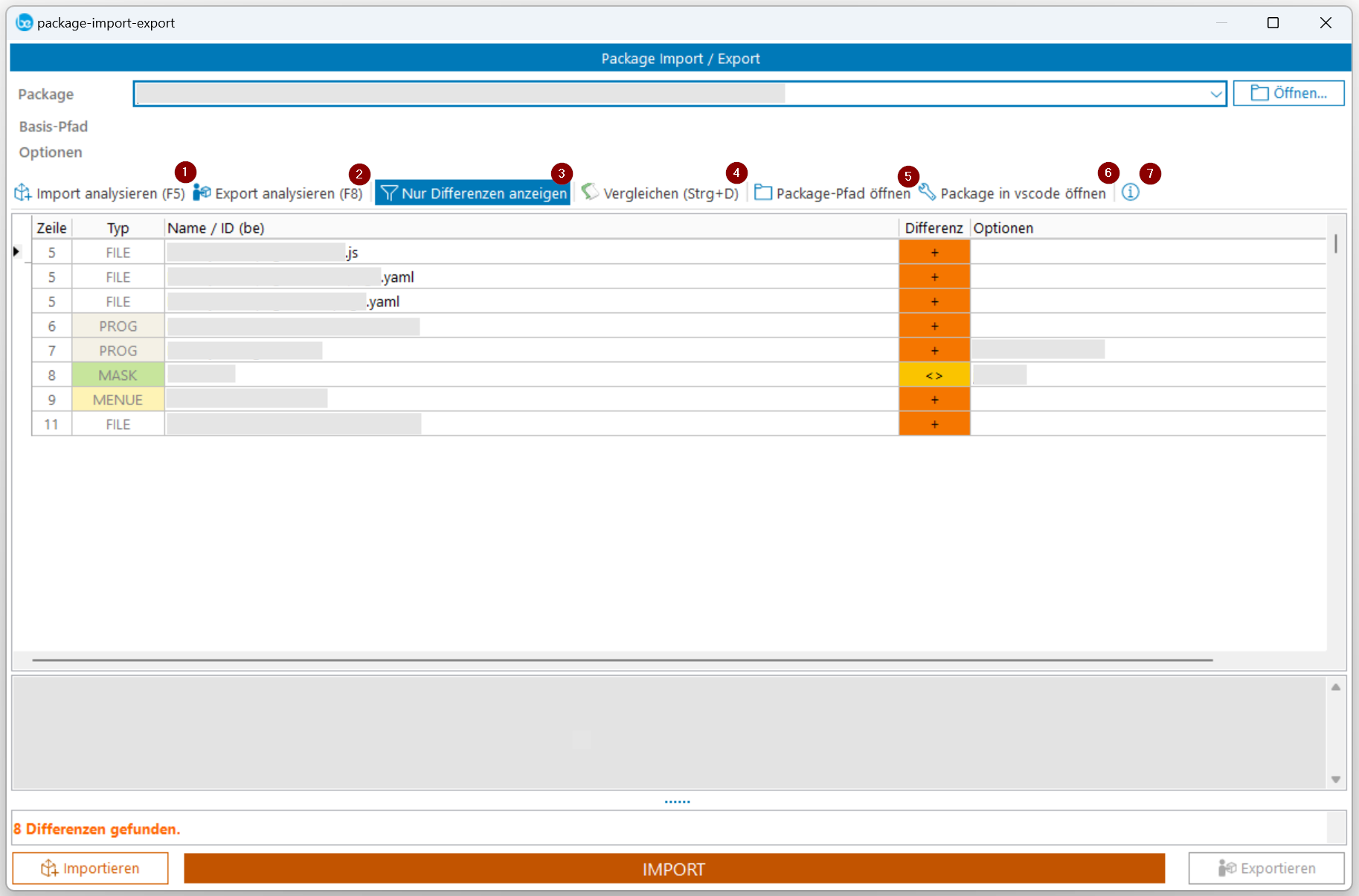The height and width of the screenshot is (896, 1359).
Task: Click the Vergleichen (Strg+D) icon
Action: click(590, 193)
